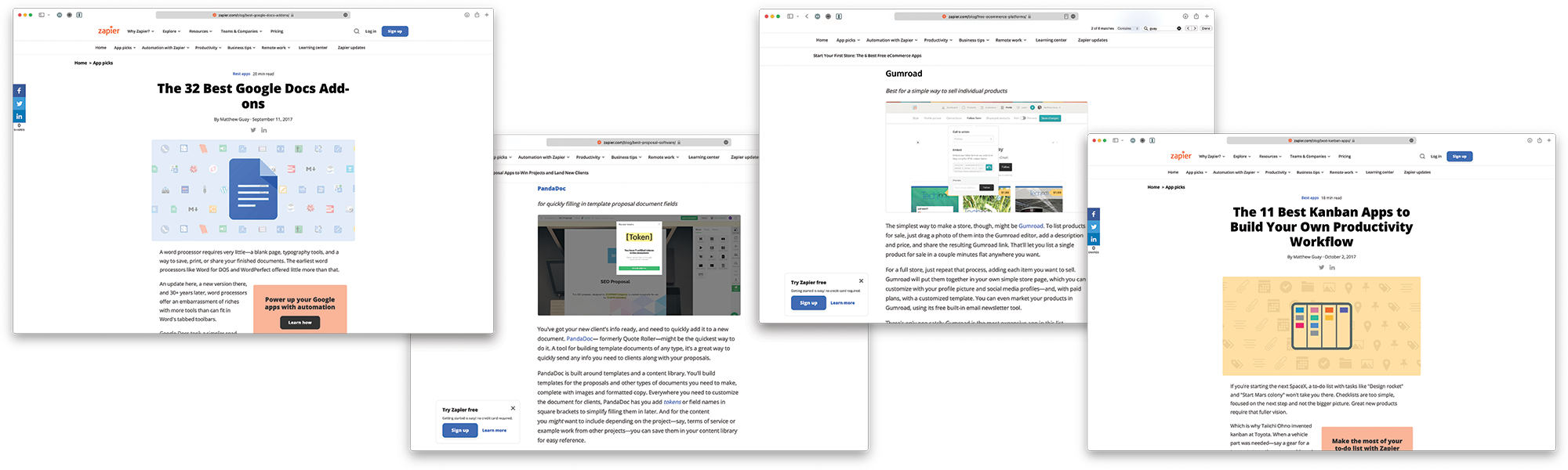Open Pricing in Google Docs Add-ons window
Viewport: 1568px width, 470px height.
pyautogui.click(x=277, y=31)
